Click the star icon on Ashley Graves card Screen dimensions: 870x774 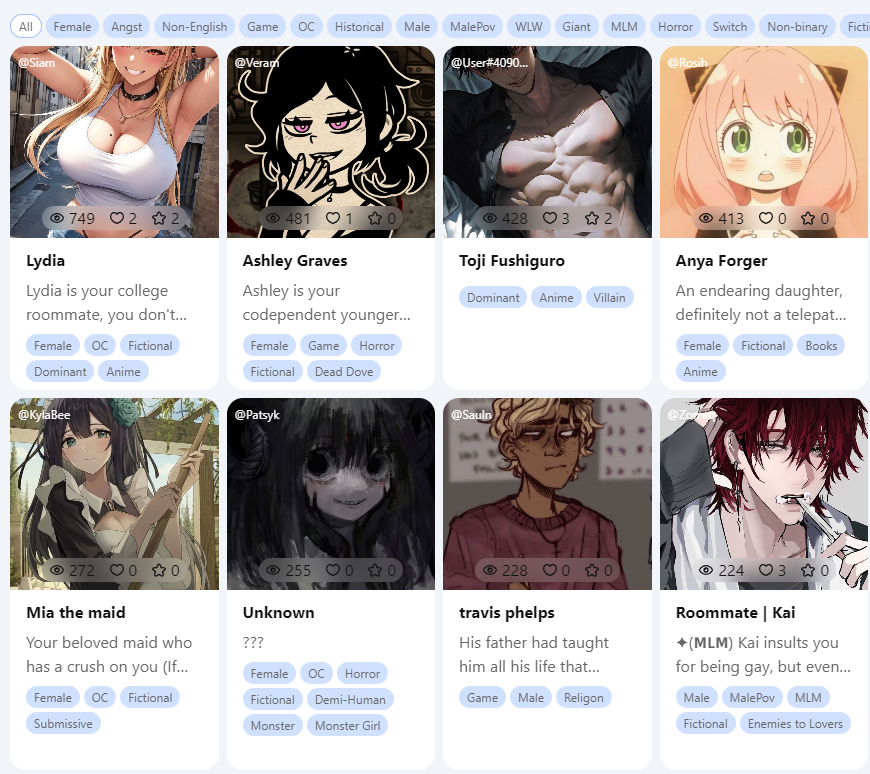point(375,218)
